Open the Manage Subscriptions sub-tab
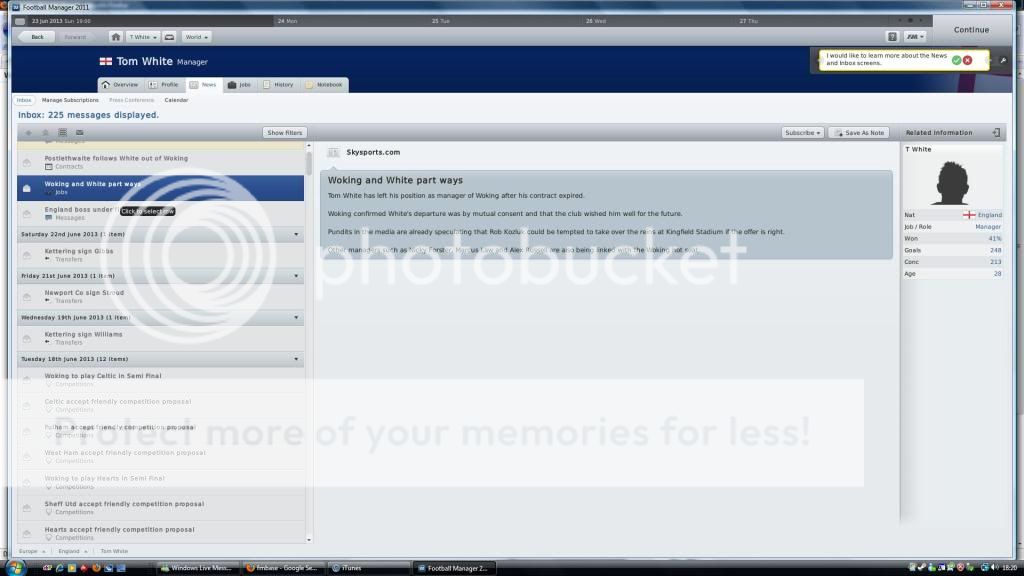 (x=70, y=101)
